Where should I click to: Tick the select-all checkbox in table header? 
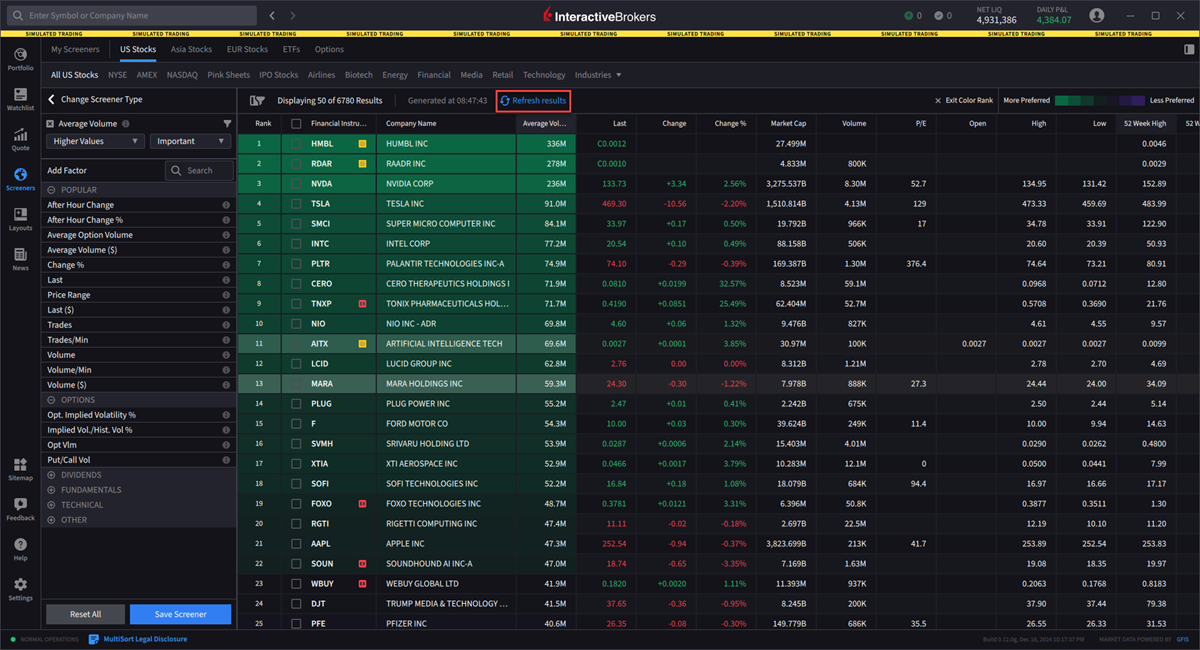tap(296, 124)
